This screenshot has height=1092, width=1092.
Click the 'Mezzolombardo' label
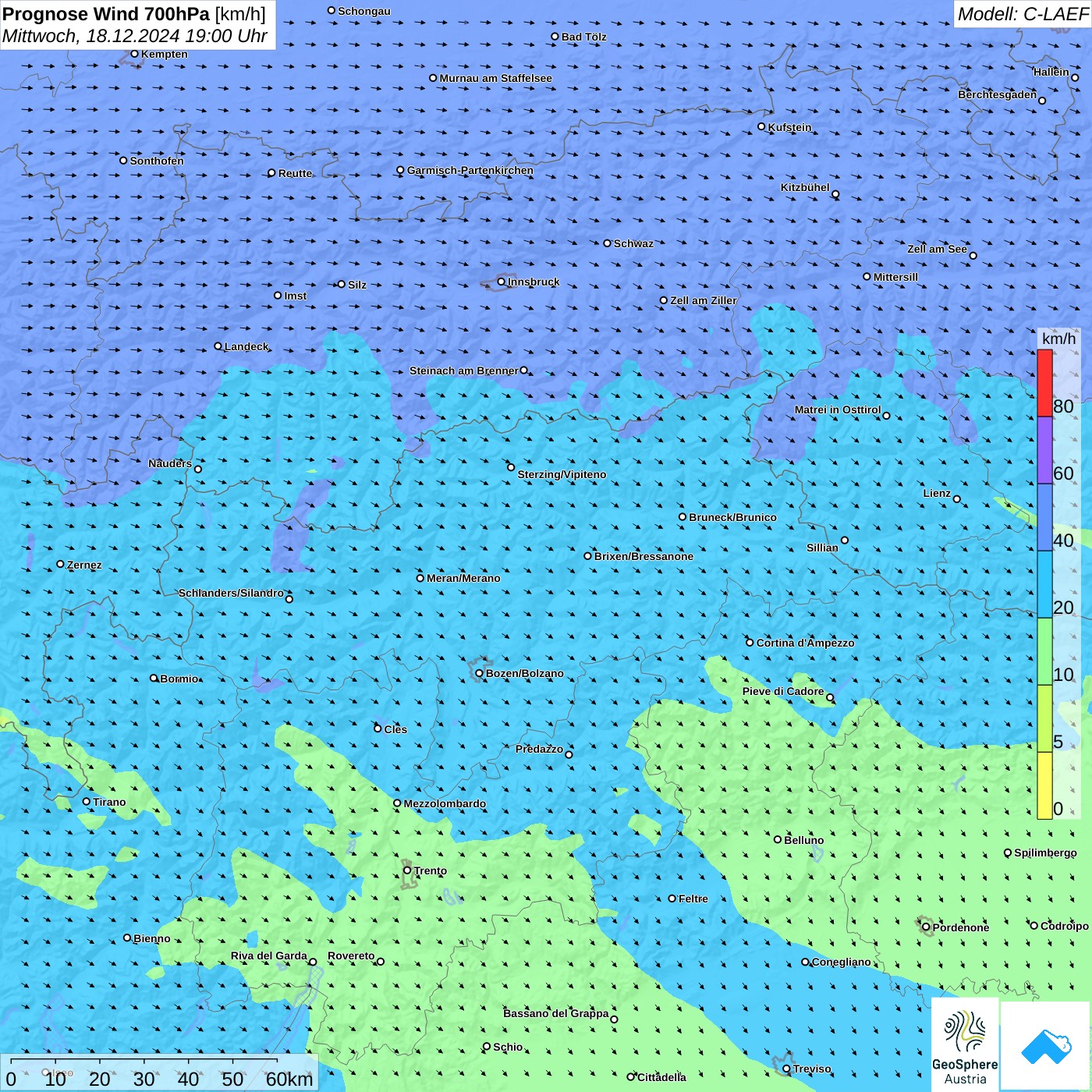(x=445, y=803)
